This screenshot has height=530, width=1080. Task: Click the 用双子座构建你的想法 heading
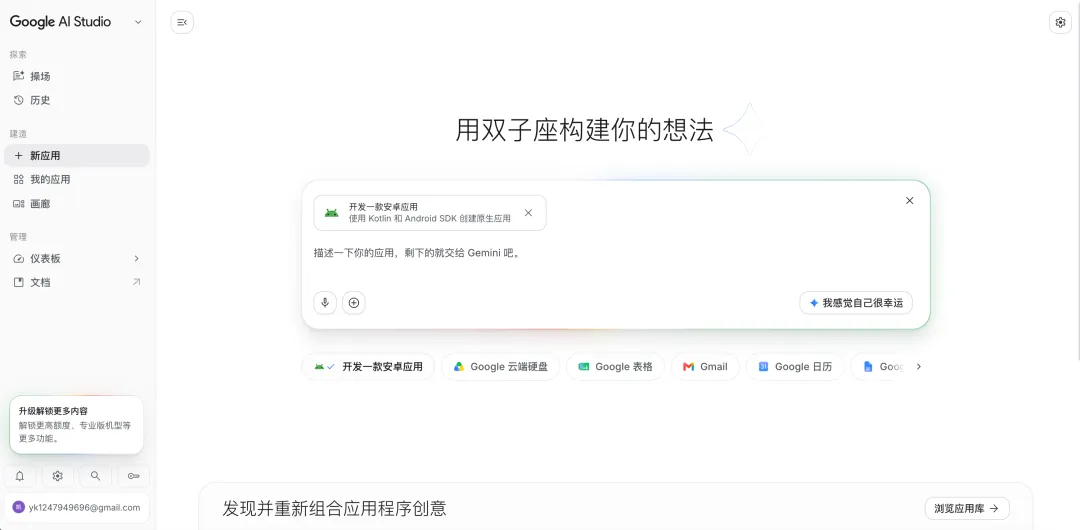click(584, 130)
